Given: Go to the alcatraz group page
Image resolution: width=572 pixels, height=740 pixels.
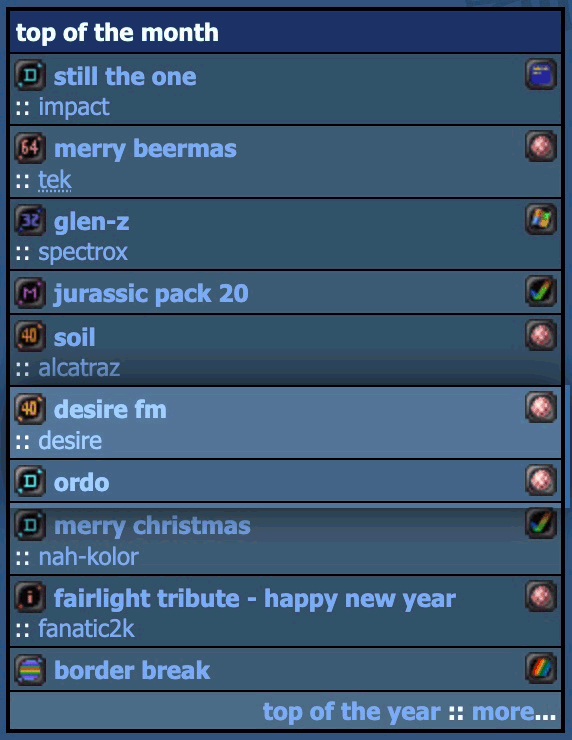Looking at the screenshot, I should point(79,368).
